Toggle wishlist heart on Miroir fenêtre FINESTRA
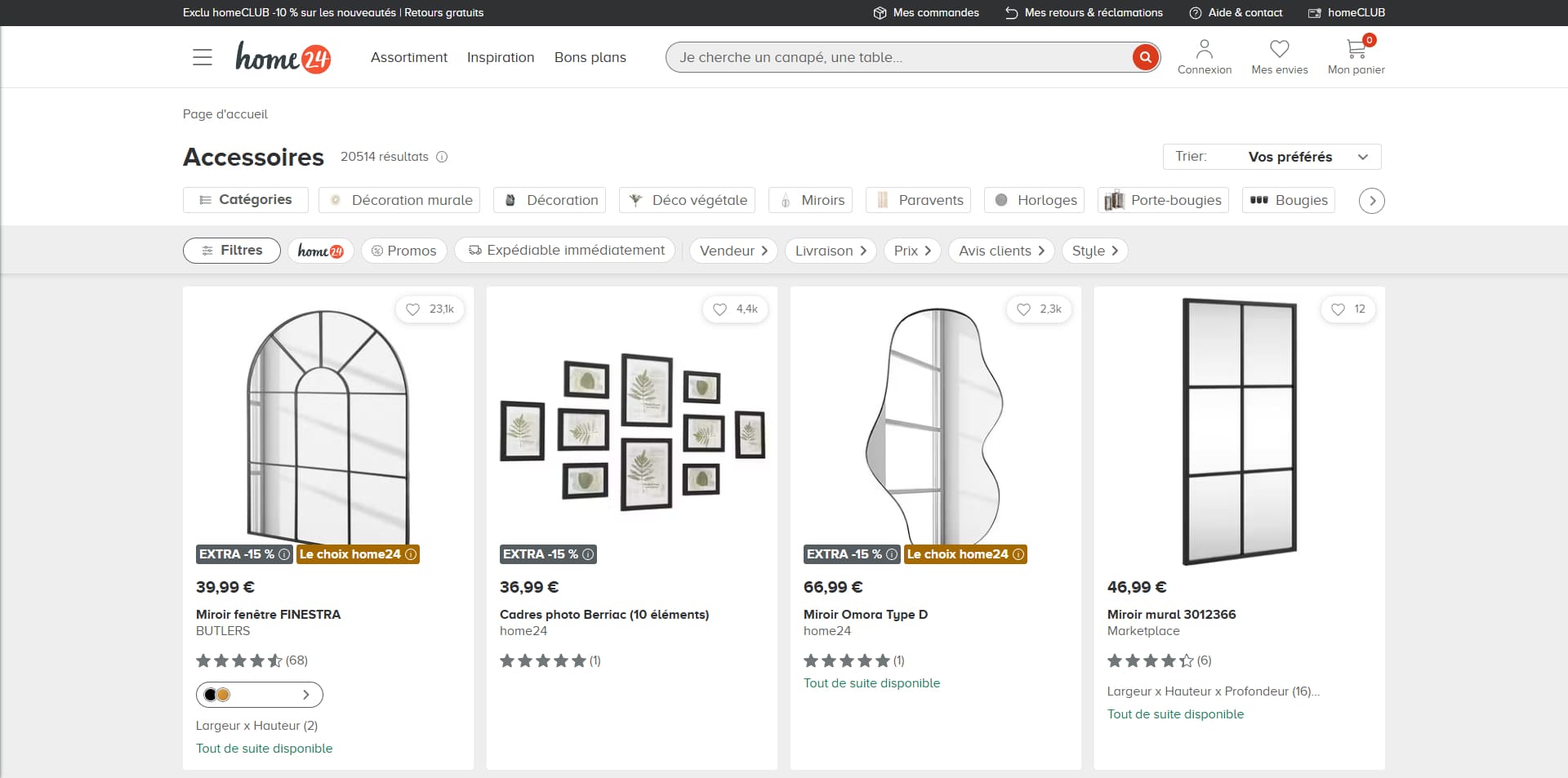This screenshot has width=1568, height=778. [413, 309]
